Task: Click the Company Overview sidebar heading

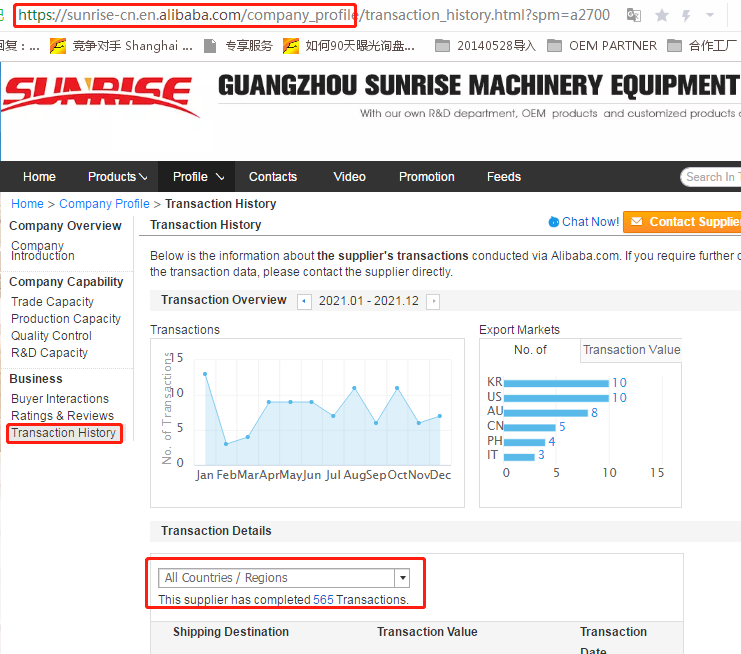Action: pos(65,226)
